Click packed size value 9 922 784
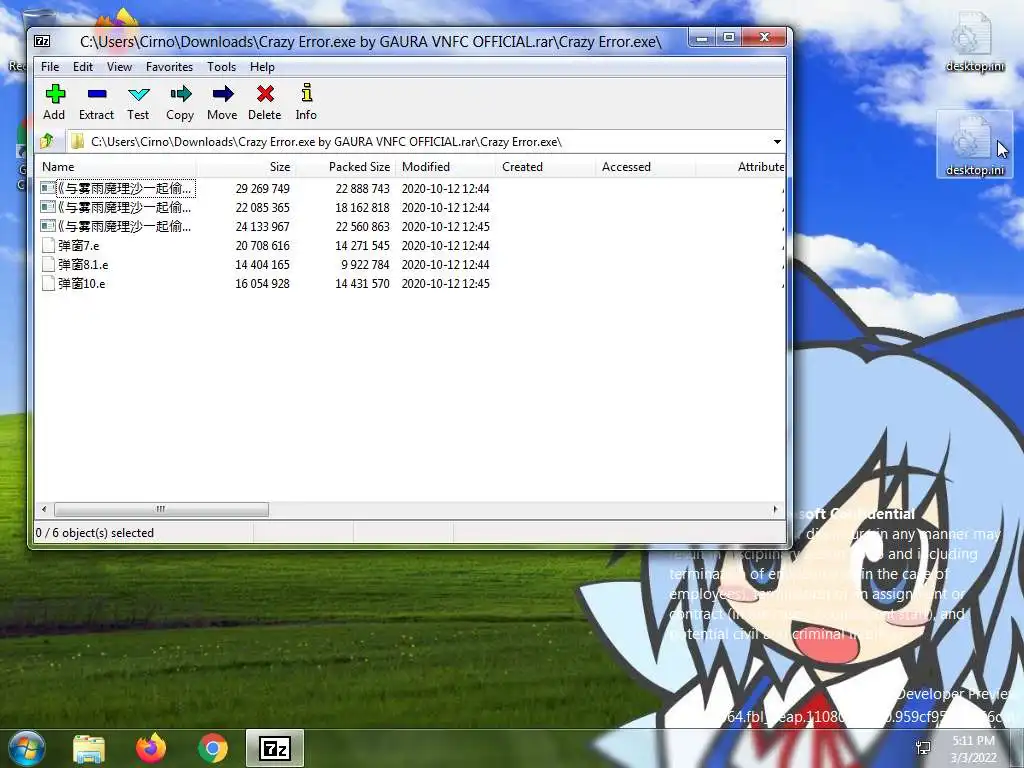 365,264
